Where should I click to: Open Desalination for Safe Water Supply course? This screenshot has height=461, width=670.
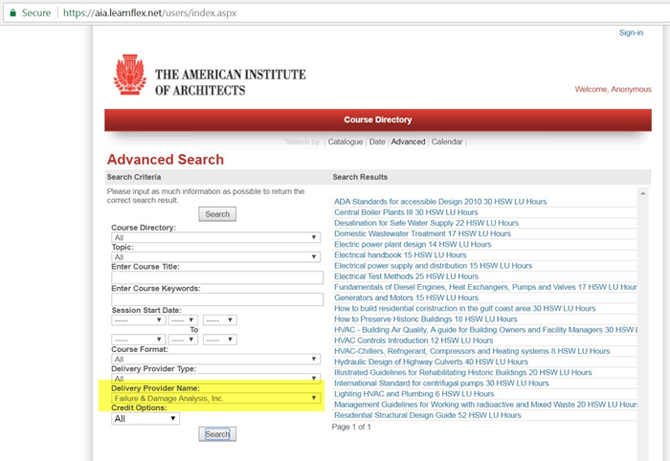click(x=426, y=223)
